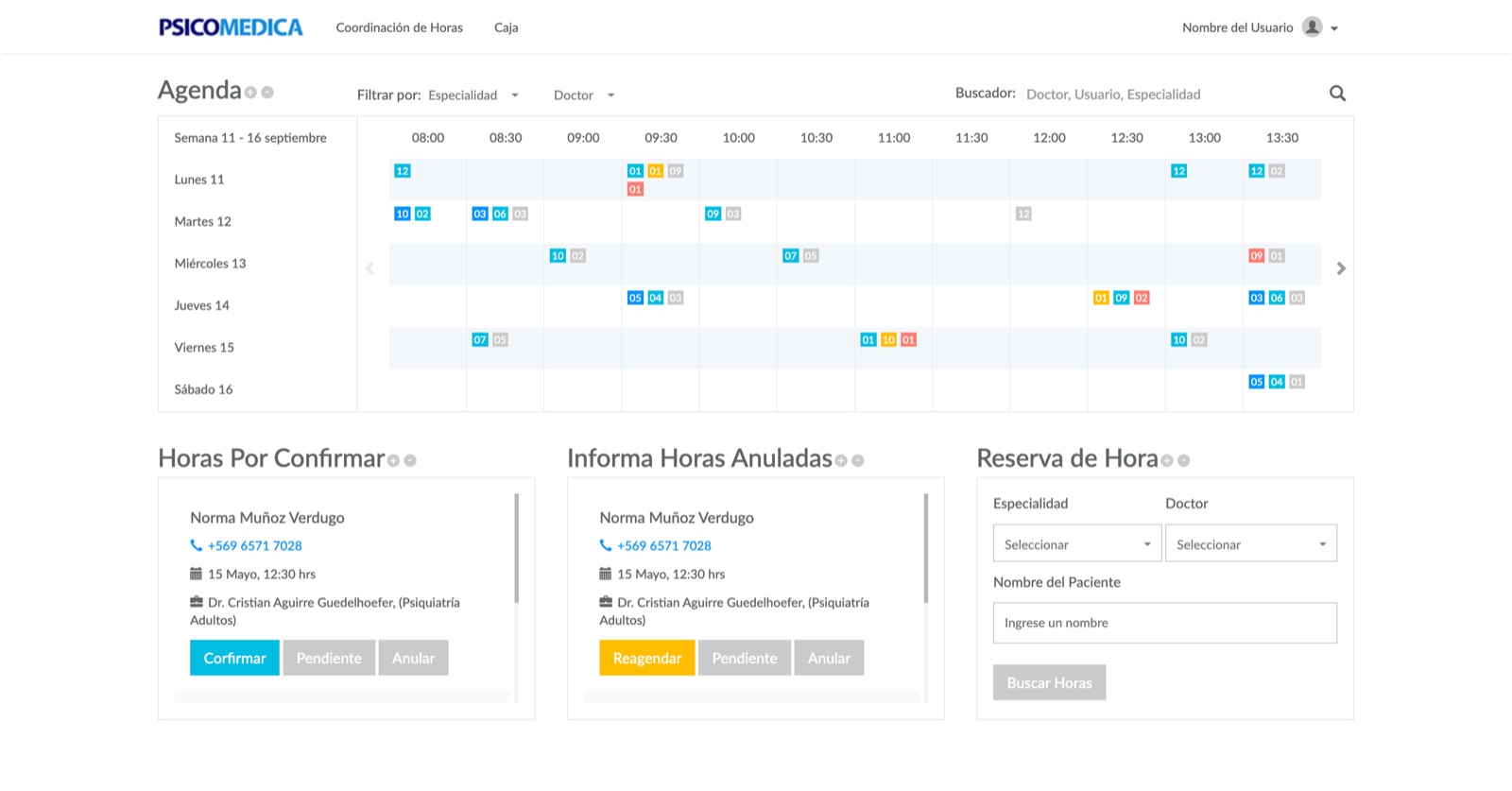The width and height of the screenshot is (1512, 791).
Task: Call +569 6571 7028 in Horas Por Confirmar
Action: tap(255, 545)
